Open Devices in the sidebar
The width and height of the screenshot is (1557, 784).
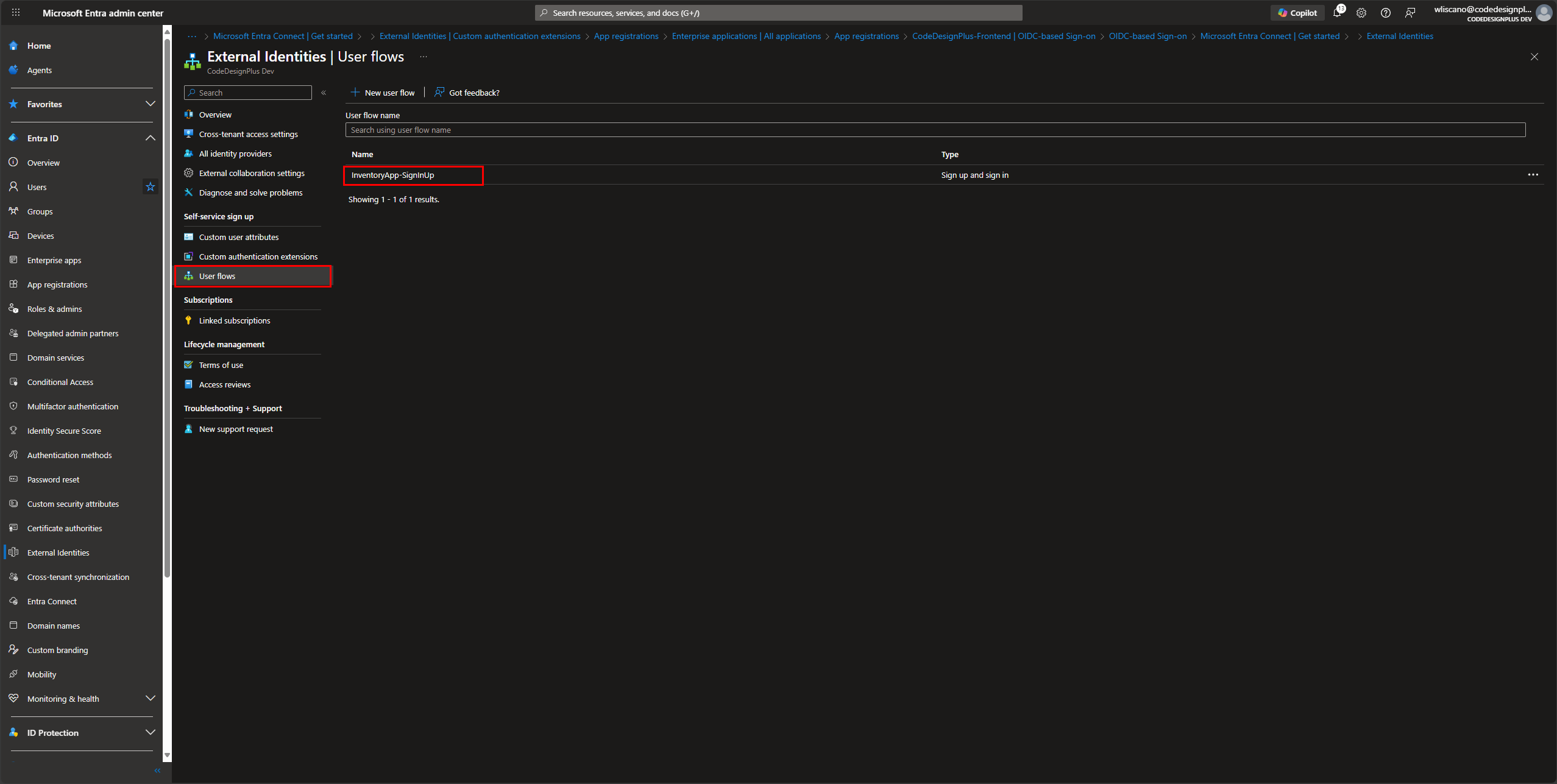40,236
